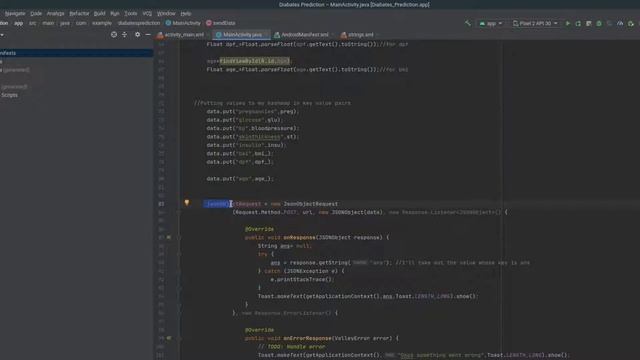Click the '//Putting values to my hashmap' comment
The width and height of the screenshot is (640, 360).
pos(272,103)
